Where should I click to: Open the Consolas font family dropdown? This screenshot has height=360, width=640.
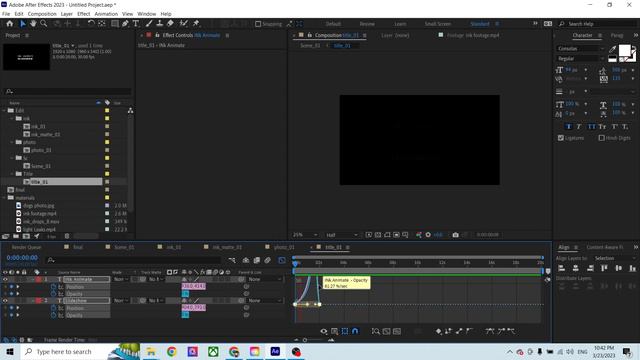pos(580,49)
